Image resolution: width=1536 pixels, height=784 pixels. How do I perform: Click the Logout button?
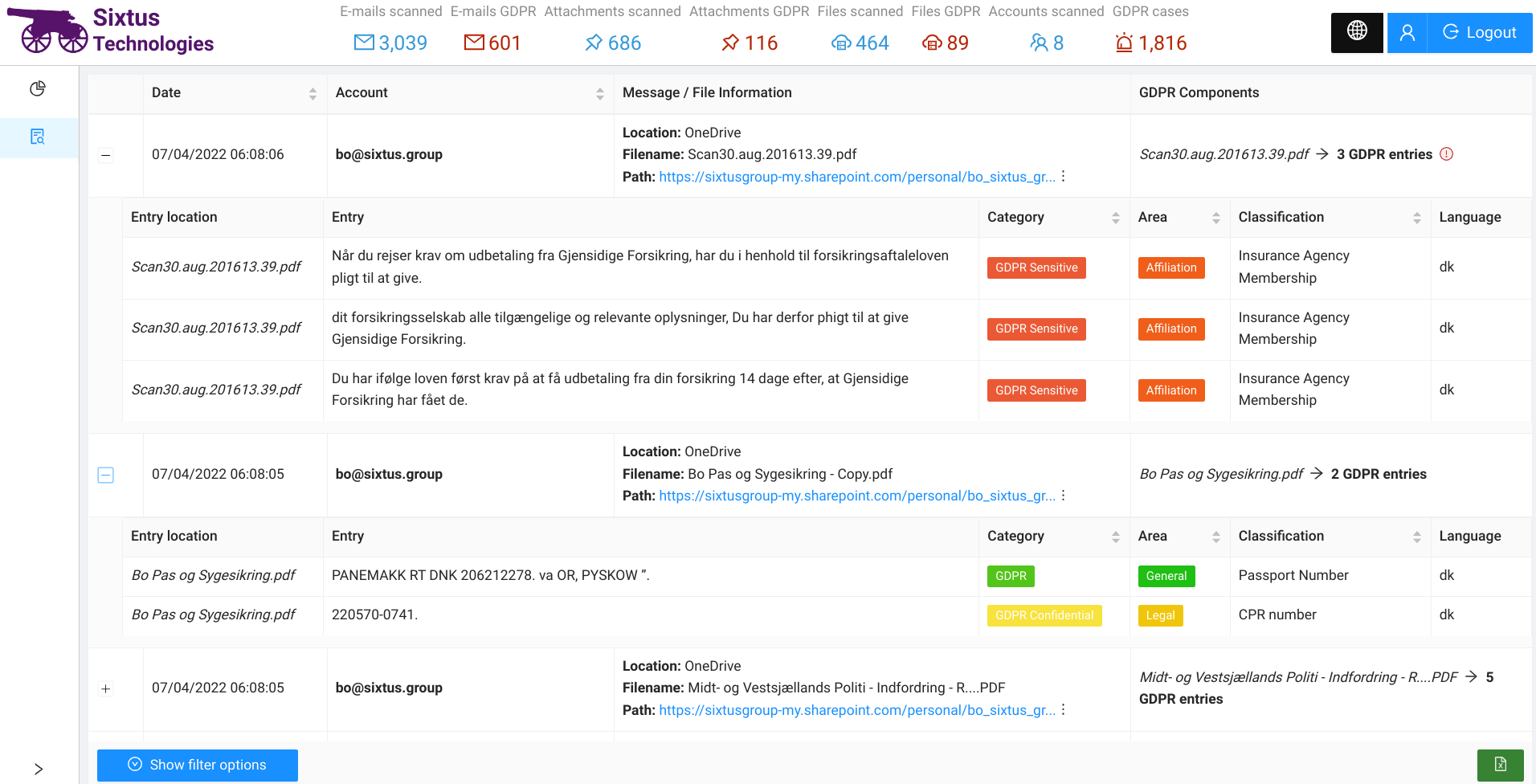click(x=1480, y=33)
